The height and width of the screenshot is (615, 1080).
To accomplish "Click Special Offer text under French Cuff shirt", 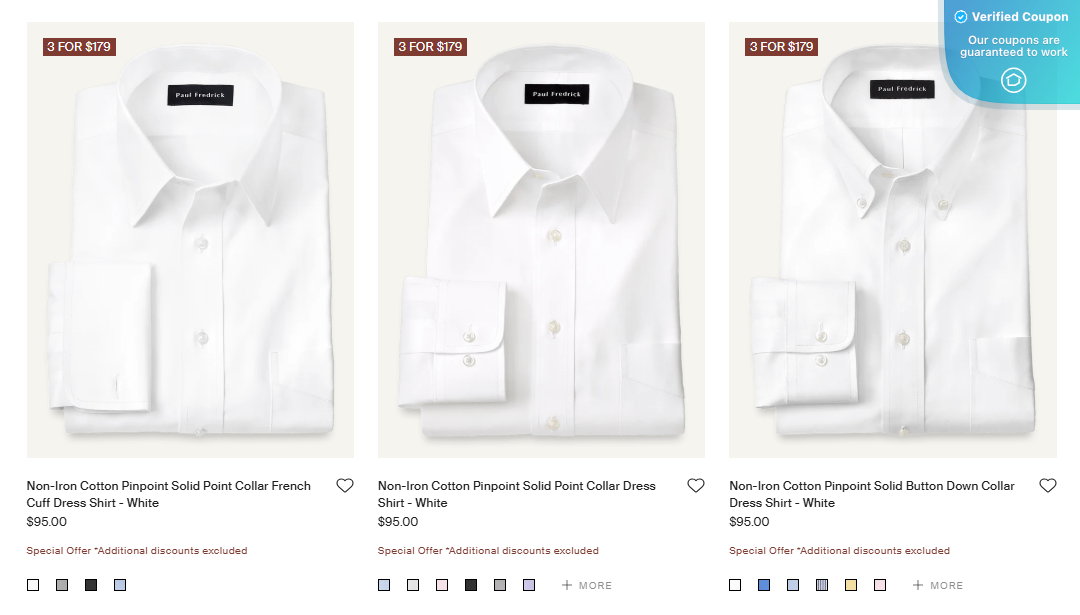I will (136, 550).
